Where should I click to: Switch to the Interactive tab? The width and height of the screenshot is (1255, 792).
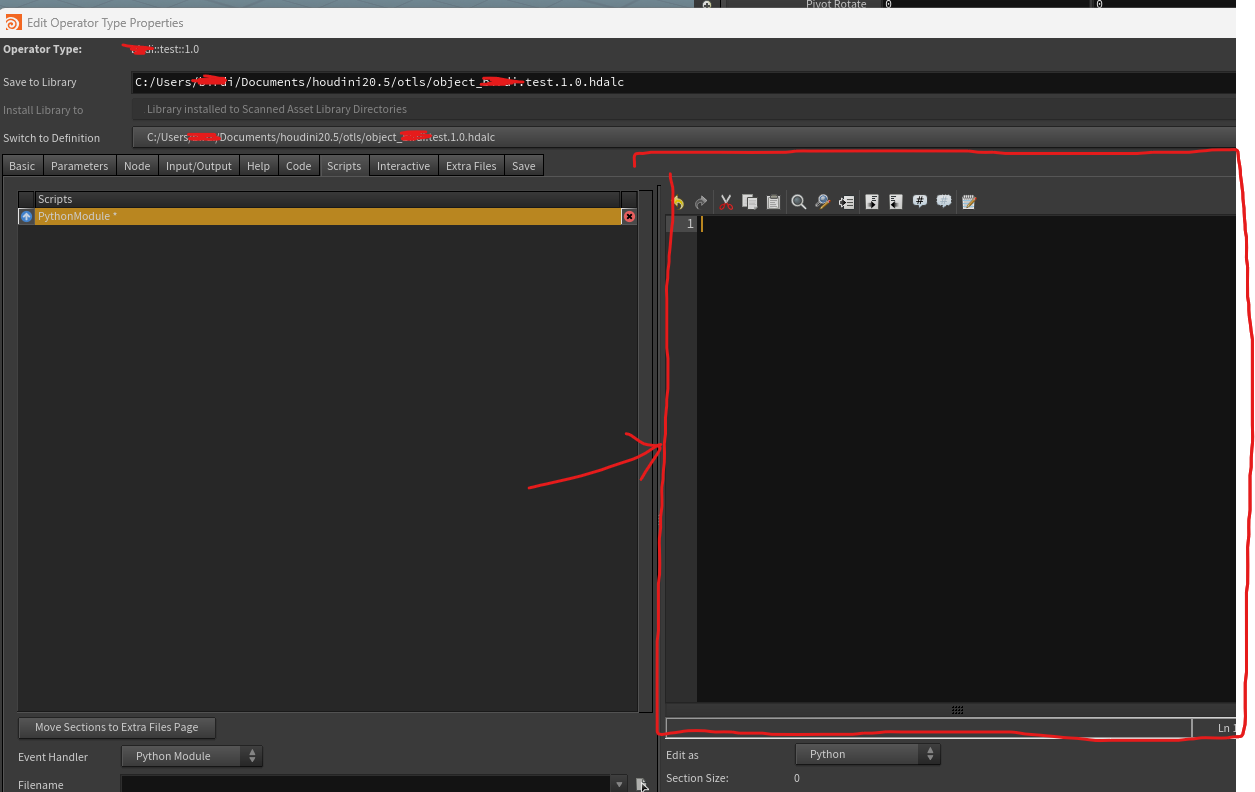(403, 166)
